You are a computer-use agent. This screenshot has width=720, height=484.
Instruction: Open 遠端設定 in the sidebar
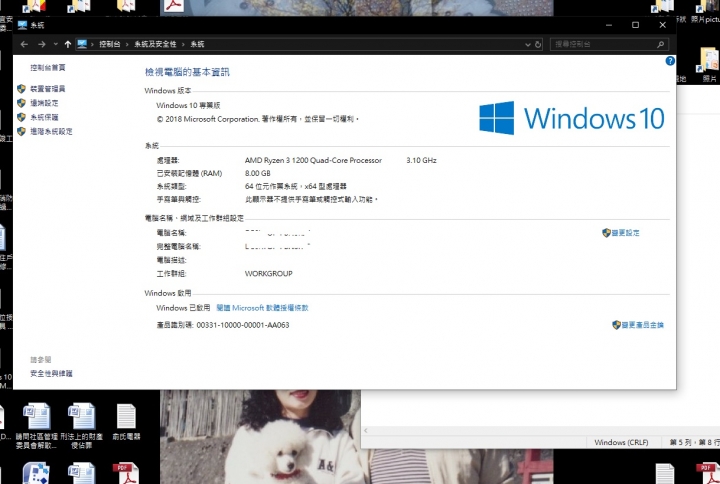[45, 103]
